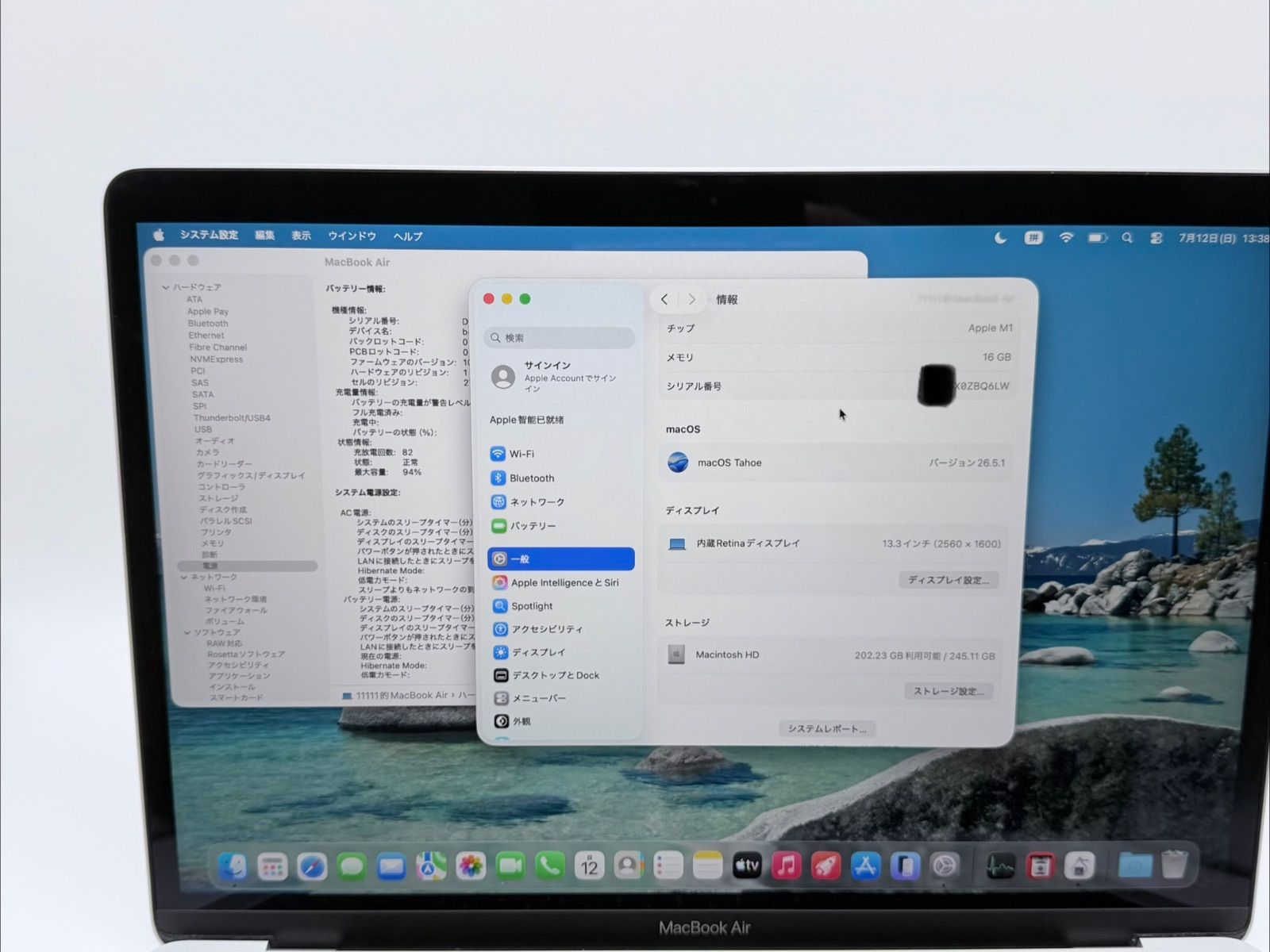Select NVMExpress in System Information
This screenshot has width=1270, height=952.
[217, 359]
